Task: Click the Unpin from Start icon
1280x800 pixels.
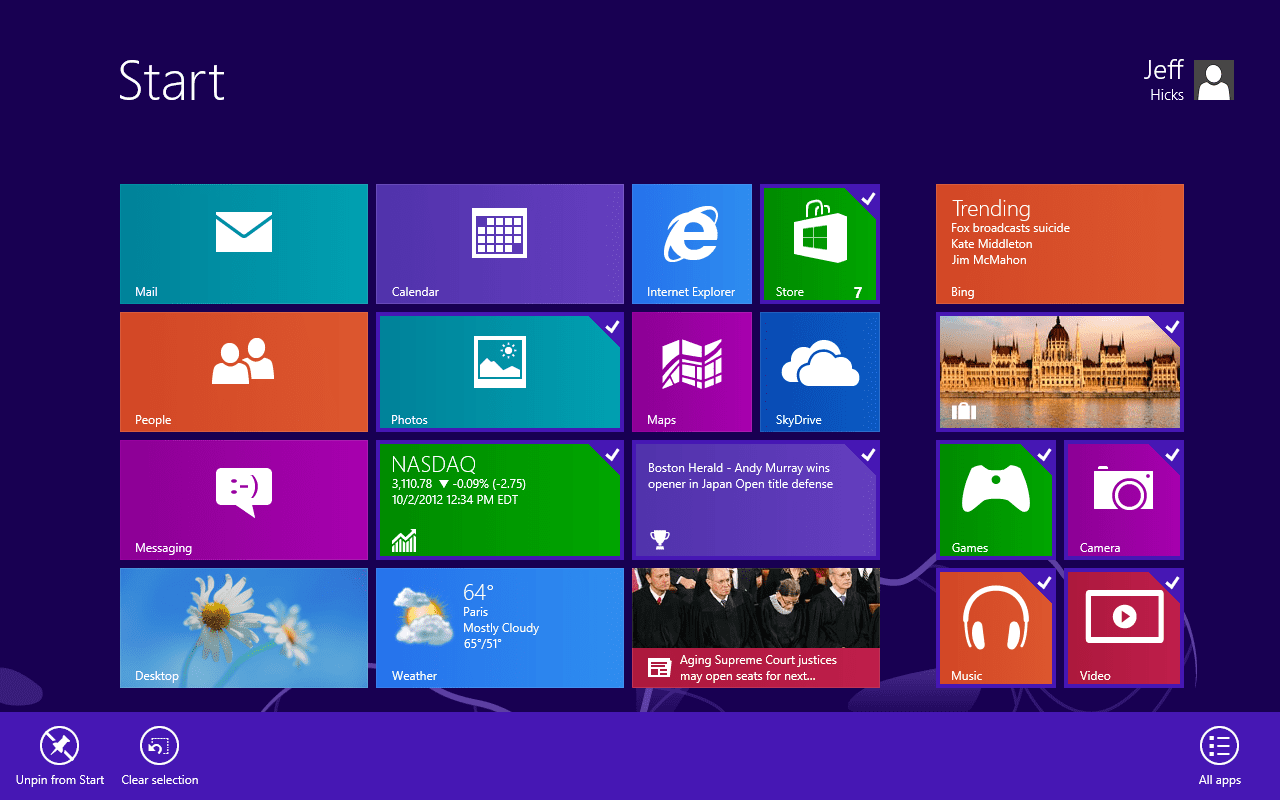Action: coord(59,746)
